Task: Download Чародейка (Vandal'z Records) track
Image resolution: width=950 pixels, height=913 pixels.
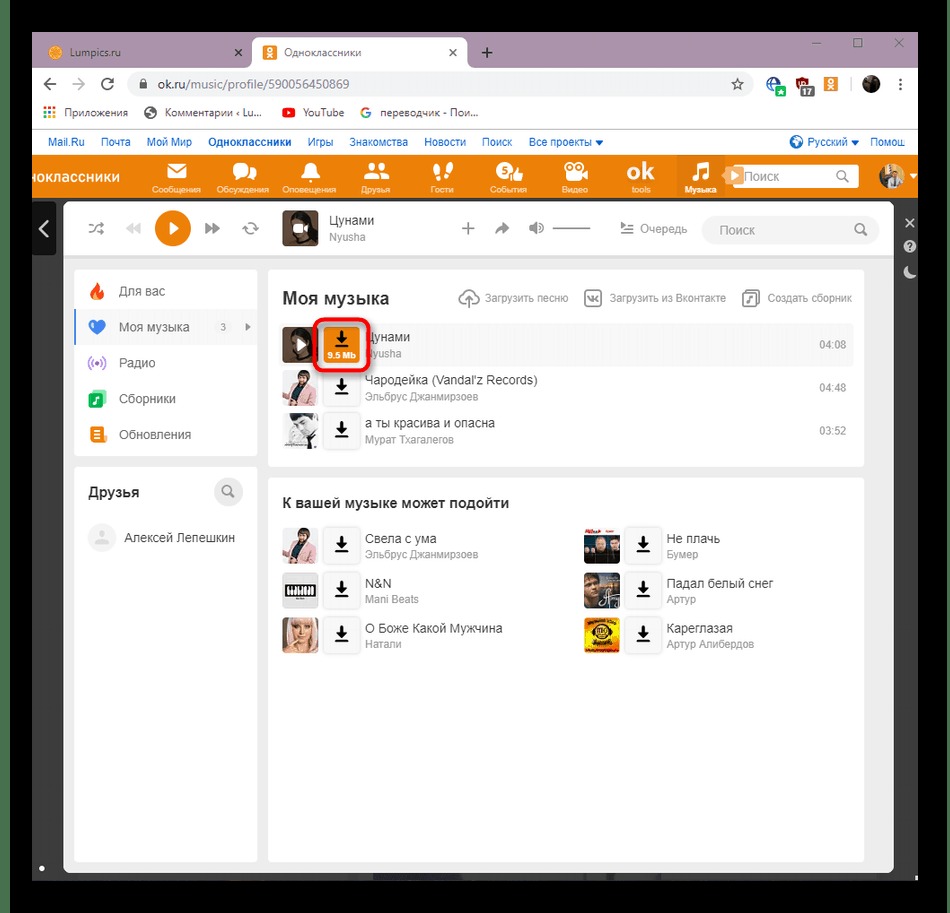Action: click(342, 388)
